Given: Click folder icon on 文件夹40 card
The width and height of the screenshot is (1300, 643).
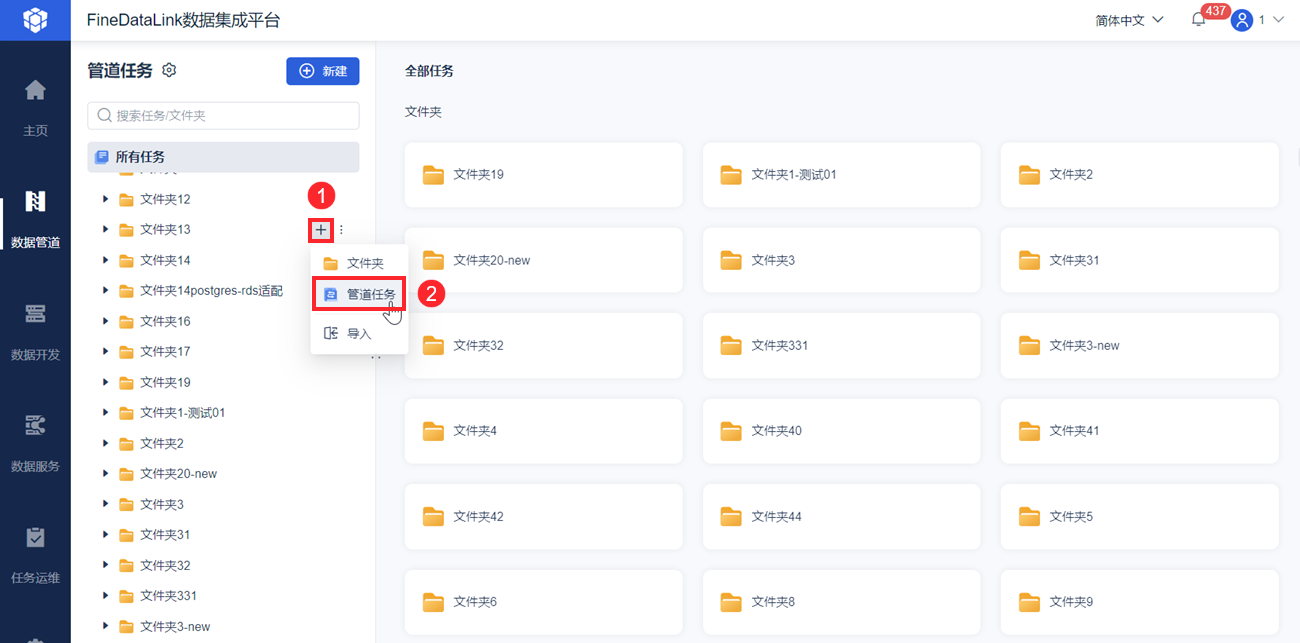Looking at the screenshot, I should pos(731,431).
